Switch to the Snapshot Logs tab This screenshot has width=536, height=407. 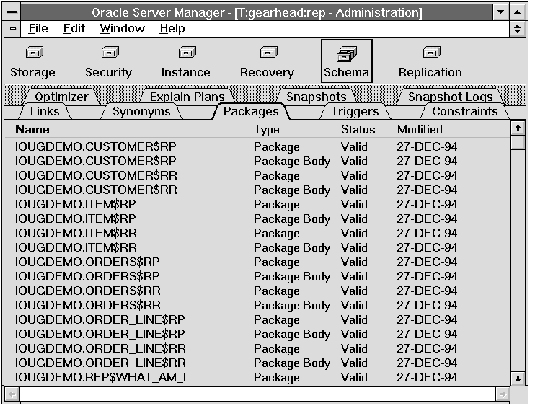click(x=450, y=97)
